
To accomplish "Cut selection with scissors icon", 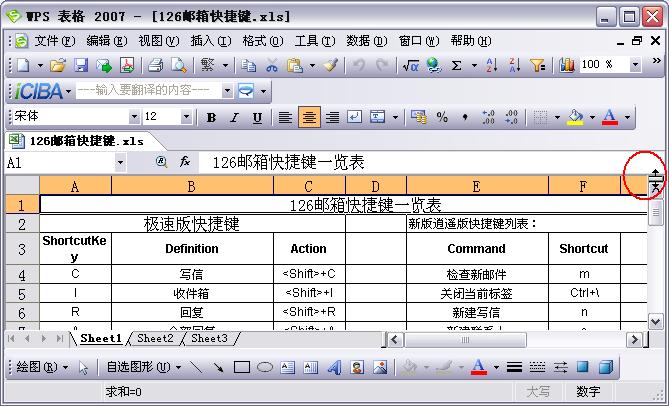I will point(272,65).
